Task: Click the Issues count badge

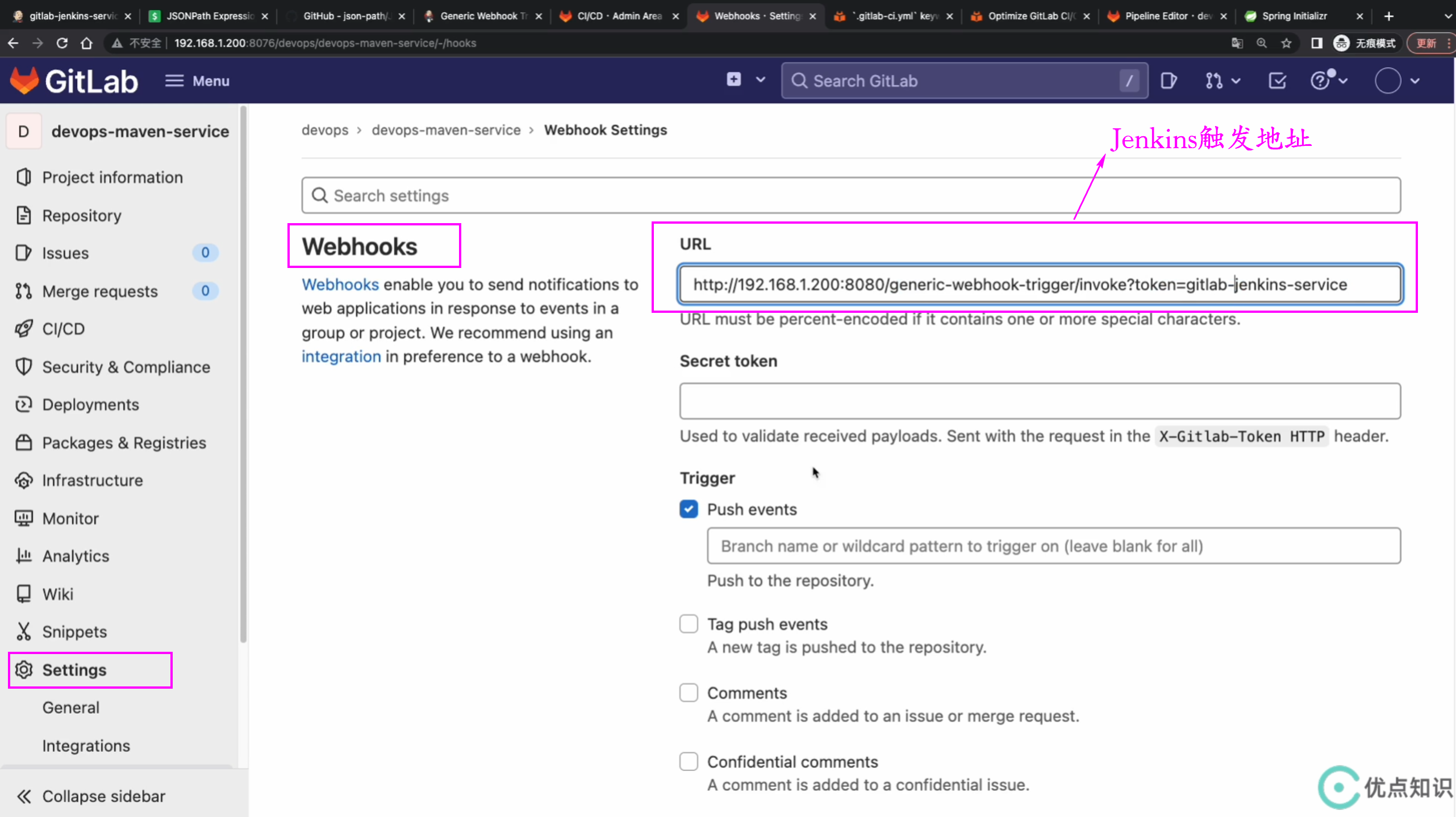Action: (205, 253)
